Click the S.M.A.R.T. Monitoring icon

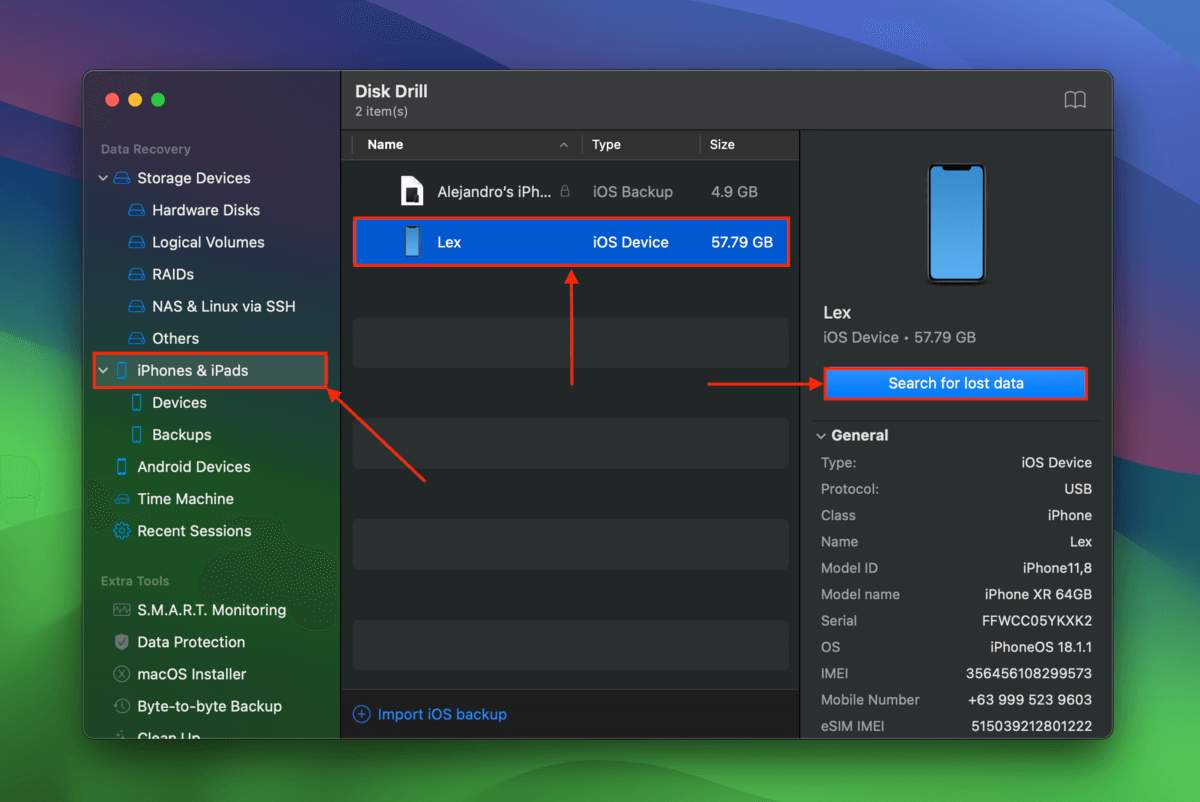(122, 610)
